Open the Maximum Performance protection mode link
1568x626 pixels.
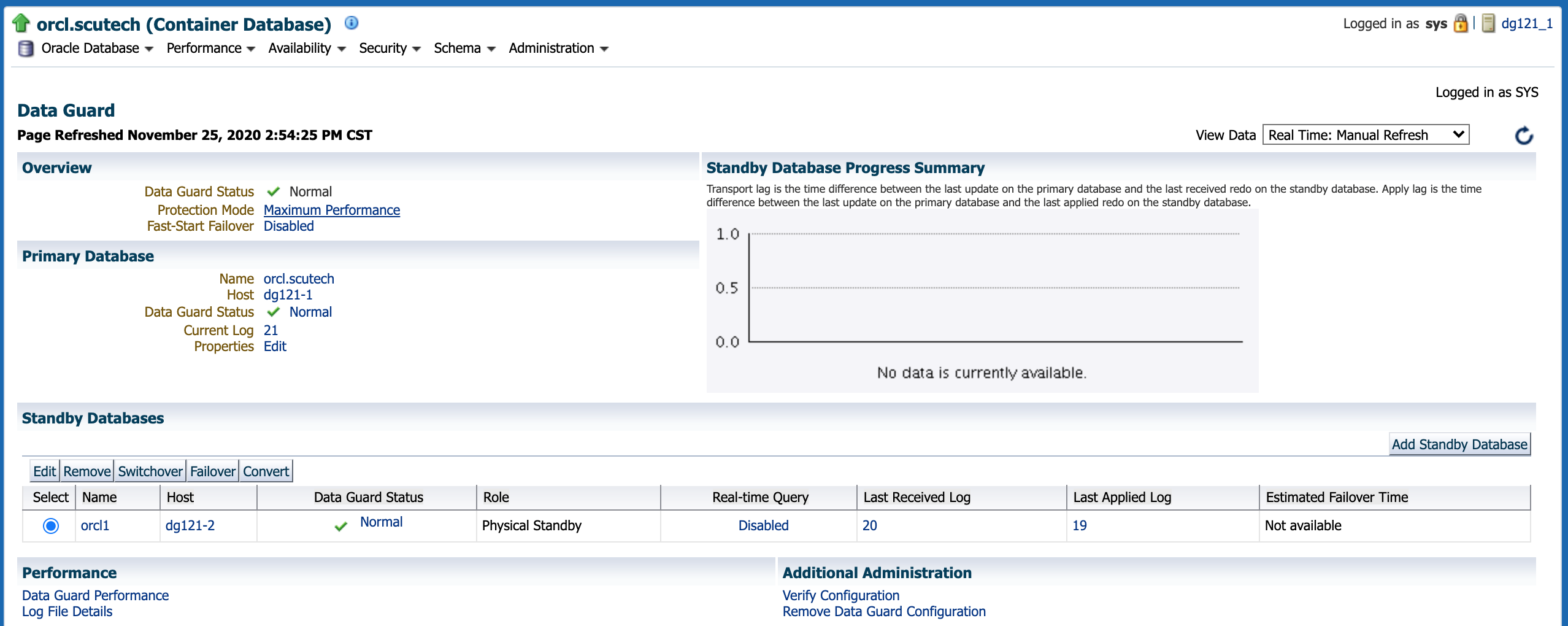(x=332, y=210)
